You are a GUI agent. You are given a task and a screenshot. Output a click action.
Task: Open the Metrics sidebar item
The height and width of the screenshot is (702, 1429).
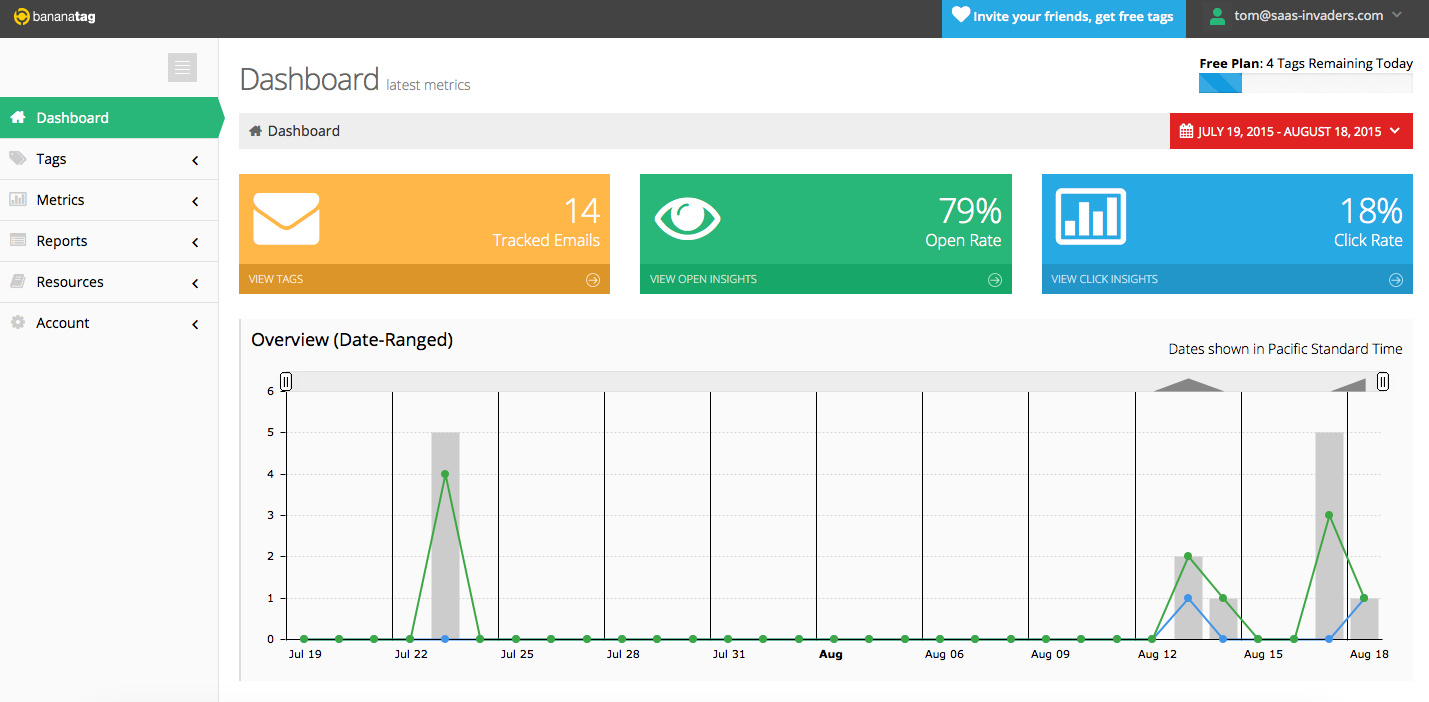click(109, 200)
